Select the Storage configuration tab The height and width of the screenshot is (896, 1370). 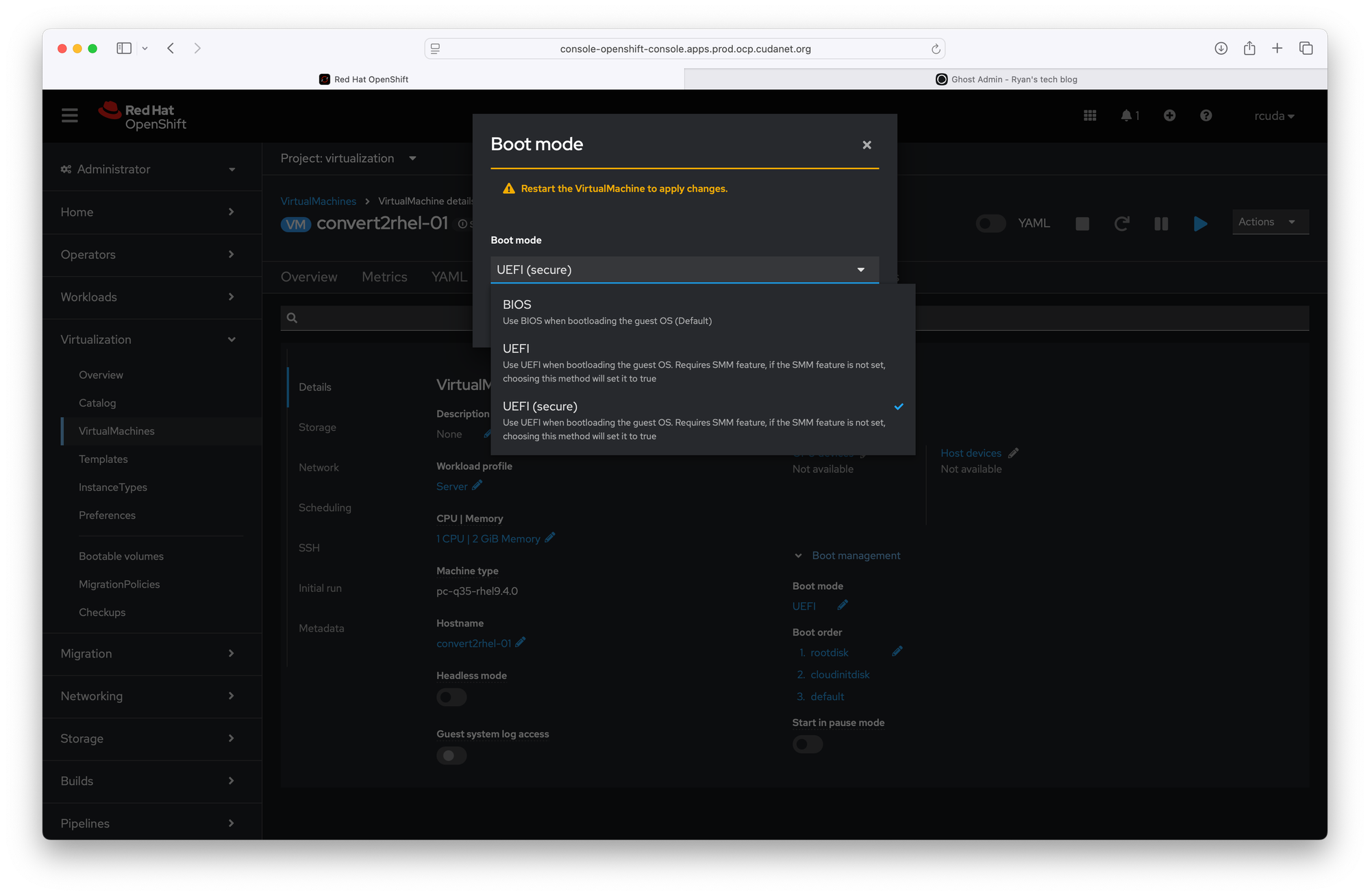[x=317, y=427]
